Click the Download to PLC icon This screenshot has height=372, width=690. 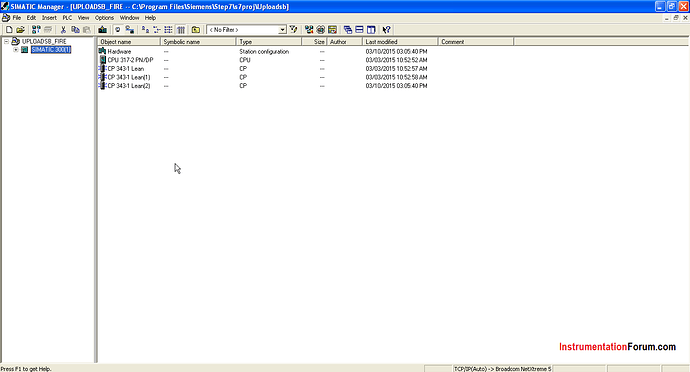[103, 29]
